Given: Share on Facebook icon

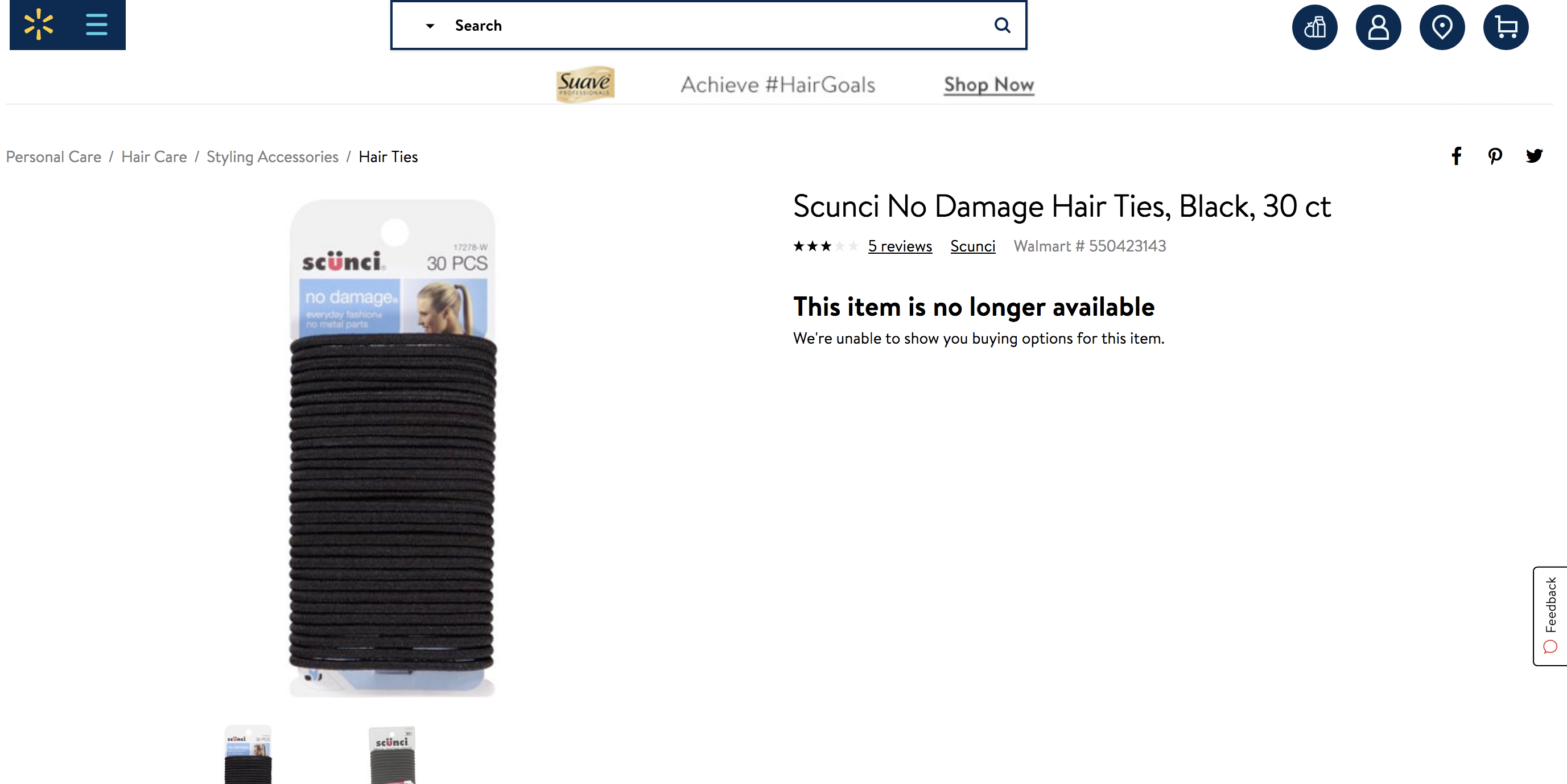Looking at the screenshot, I should coord(1456,156).
